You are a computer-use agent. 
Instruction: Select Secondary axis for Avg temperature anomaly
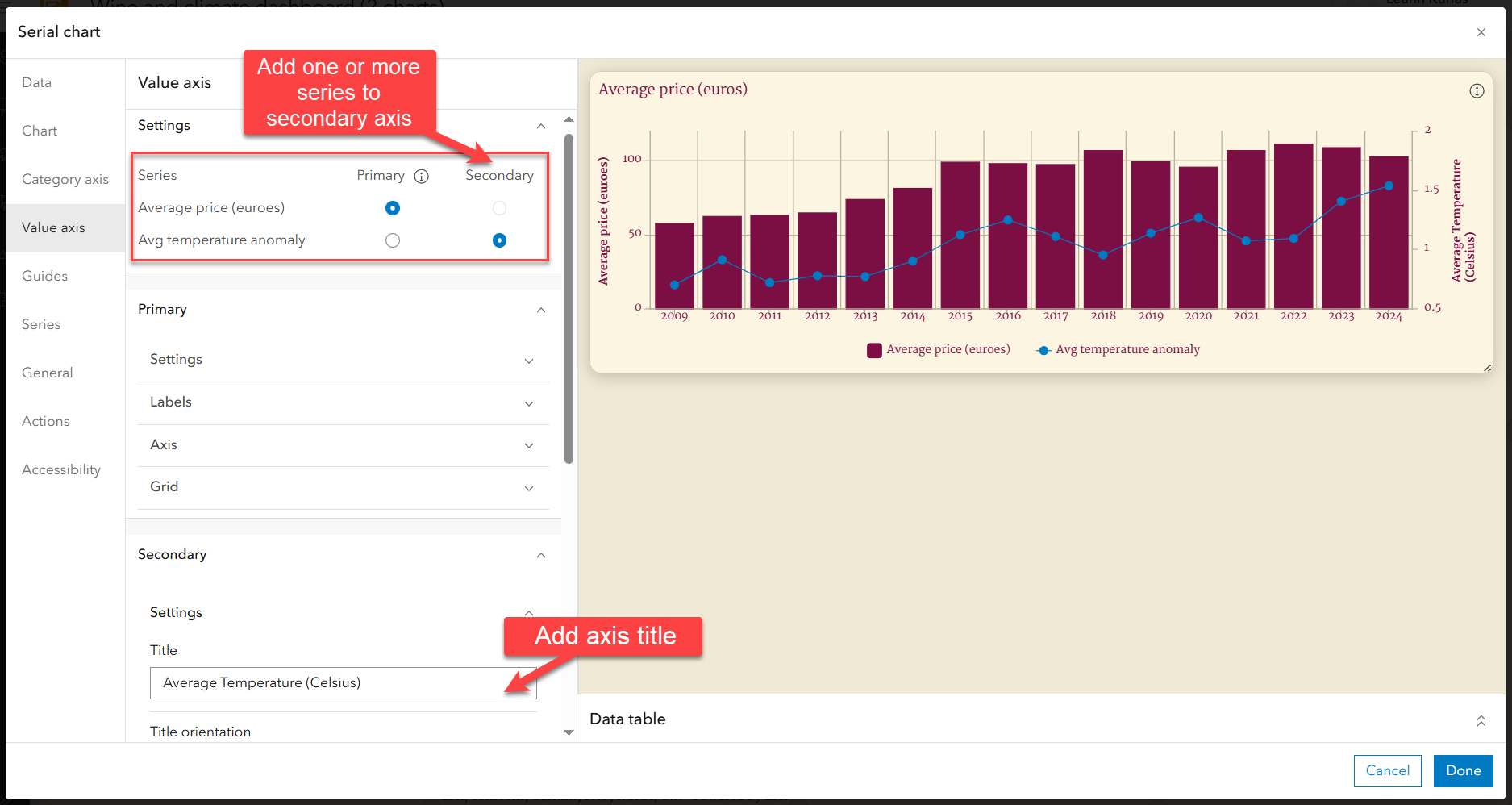pos(499,240)
